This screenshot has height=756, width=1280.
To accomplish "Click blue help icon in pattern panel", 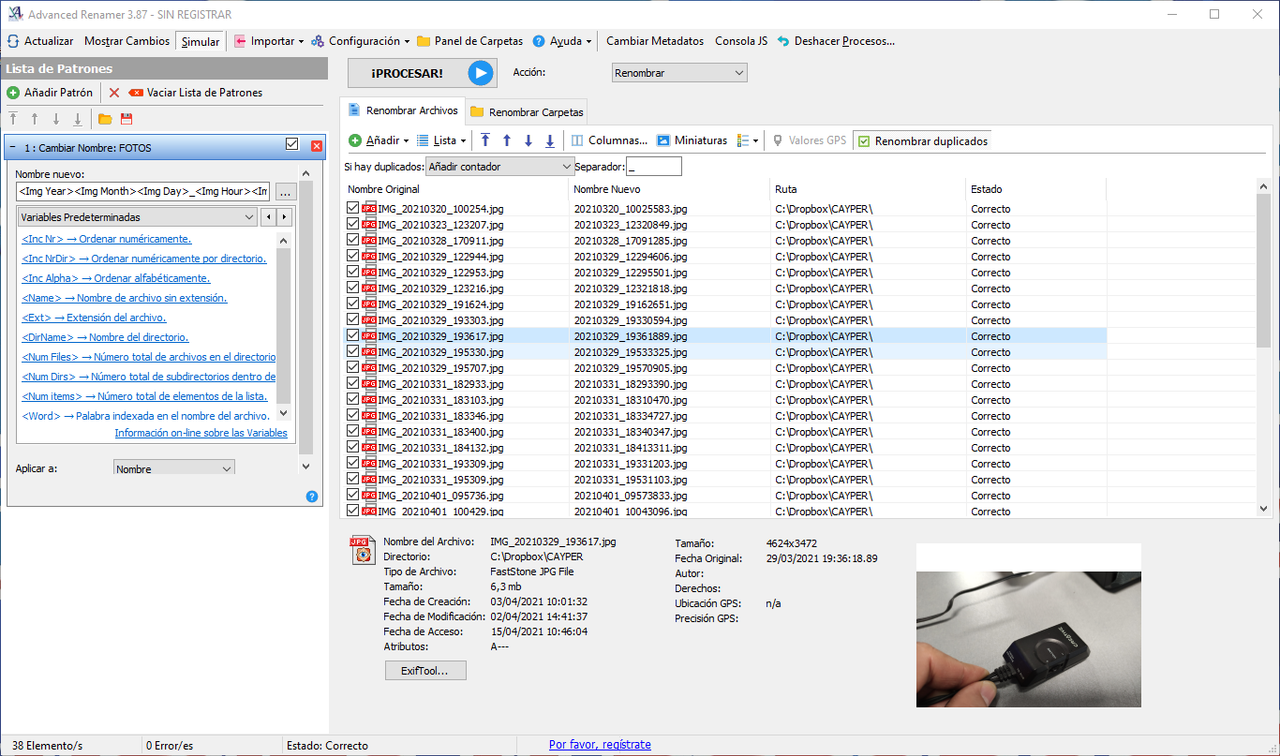I will click(312, 496).
